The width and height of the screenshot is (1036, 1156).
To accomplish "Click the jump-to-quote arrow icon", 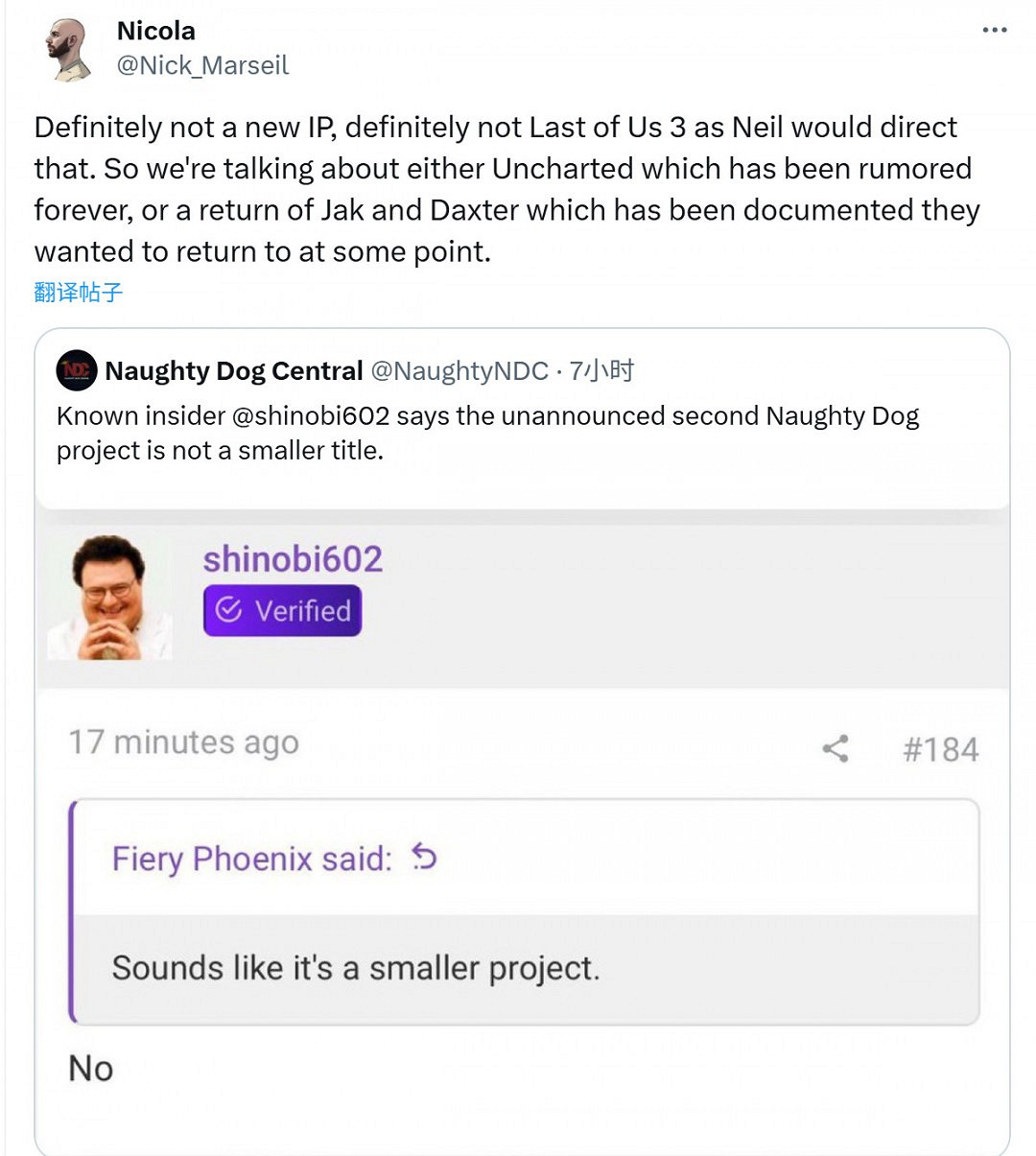I will [x=424, y=857].
